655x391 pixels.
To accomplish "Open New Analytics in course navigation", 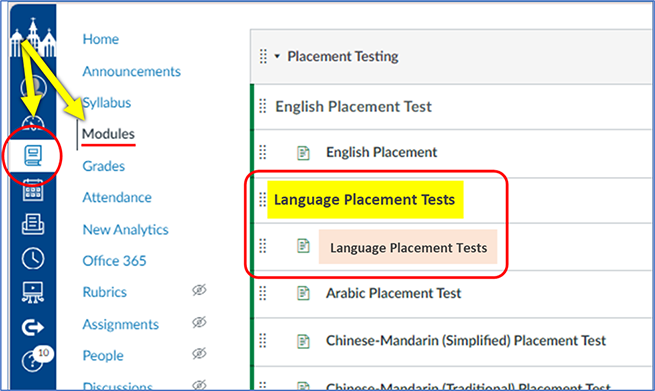I will point(125,229).
